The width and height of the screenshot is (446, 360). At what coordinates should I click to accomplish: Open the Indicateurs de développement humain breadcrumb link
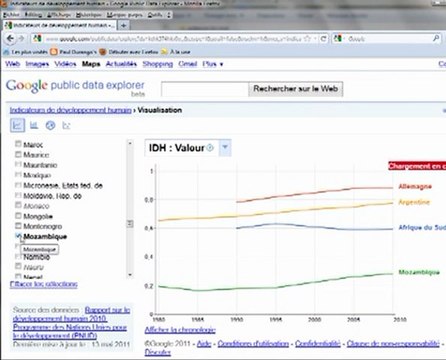tap(70, 110)
